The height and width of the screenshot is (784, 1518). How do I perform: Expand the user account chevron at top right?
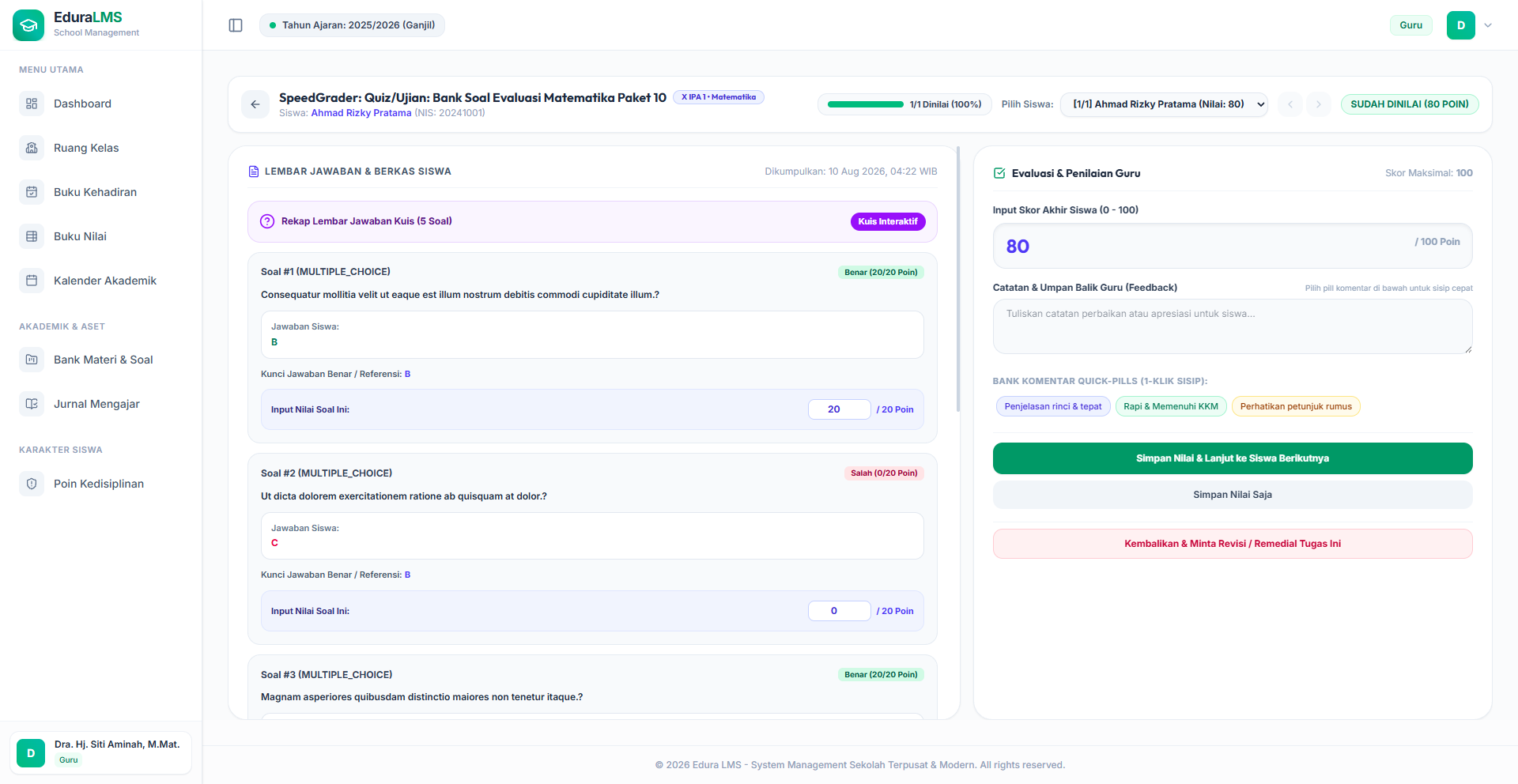[1488, 25]
